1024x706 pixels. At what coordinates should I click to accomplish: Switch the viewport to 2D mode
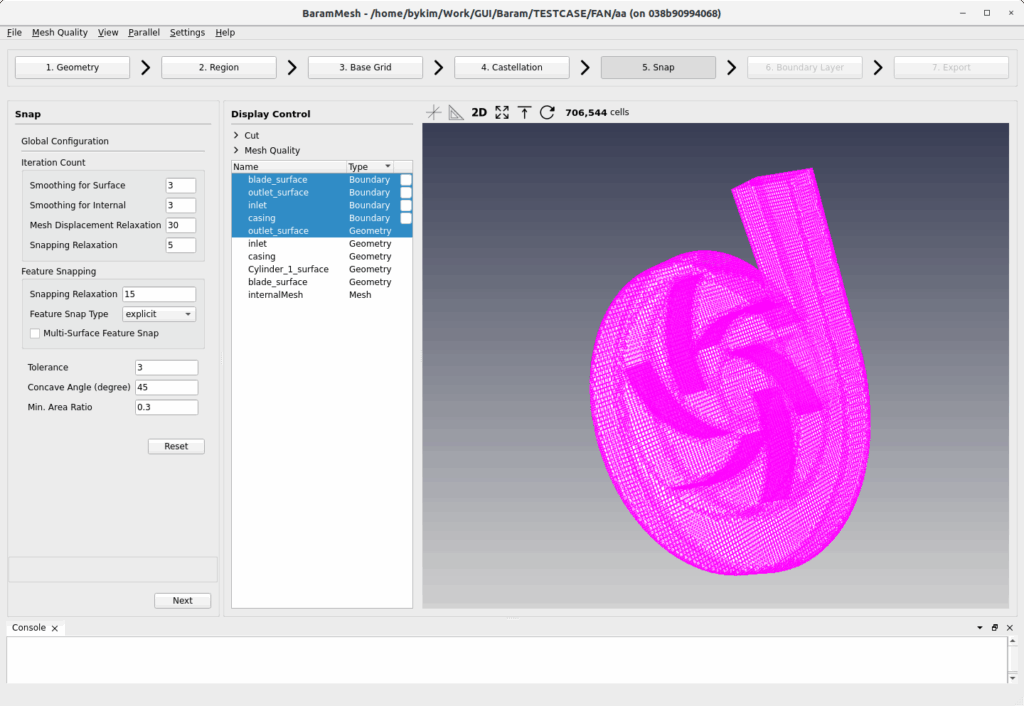click(x=479, y=112)
